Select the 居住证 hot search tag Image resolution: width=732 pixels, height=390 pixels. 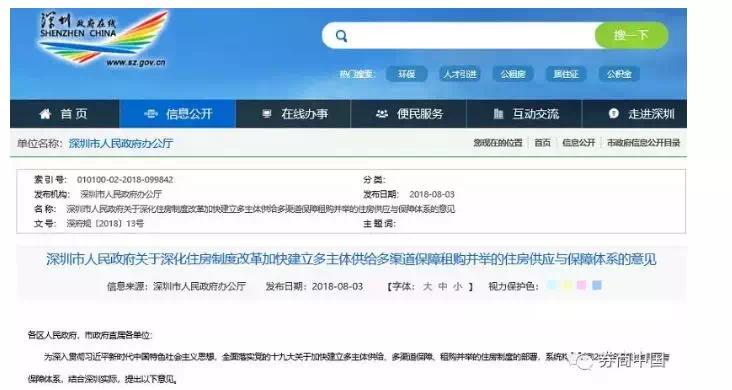click(x=566, y=74)
